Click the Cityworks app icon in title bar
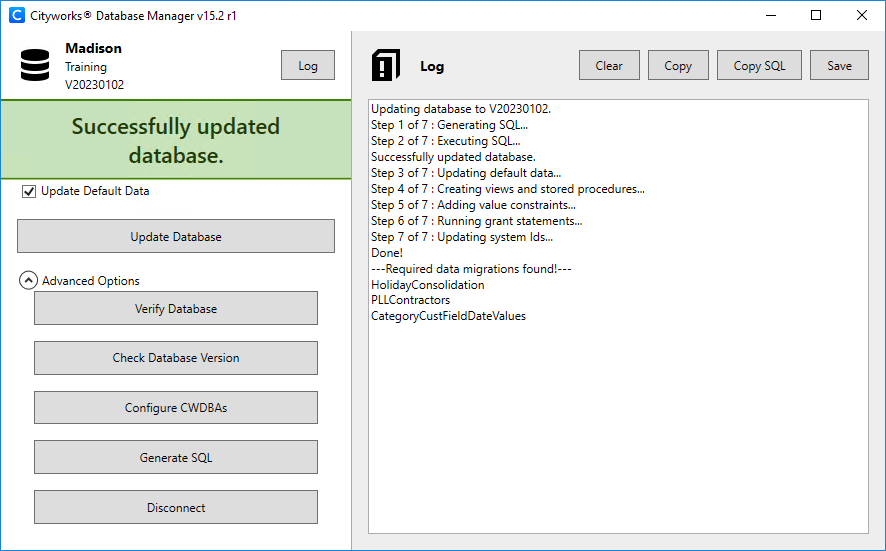The image size is (886, 551). pyautogui.click(x=16, y=16)
